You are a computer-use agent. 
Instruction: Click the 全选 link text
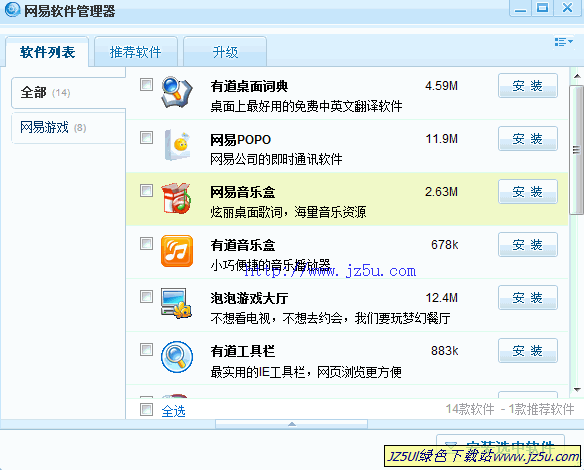click(174, 411)
